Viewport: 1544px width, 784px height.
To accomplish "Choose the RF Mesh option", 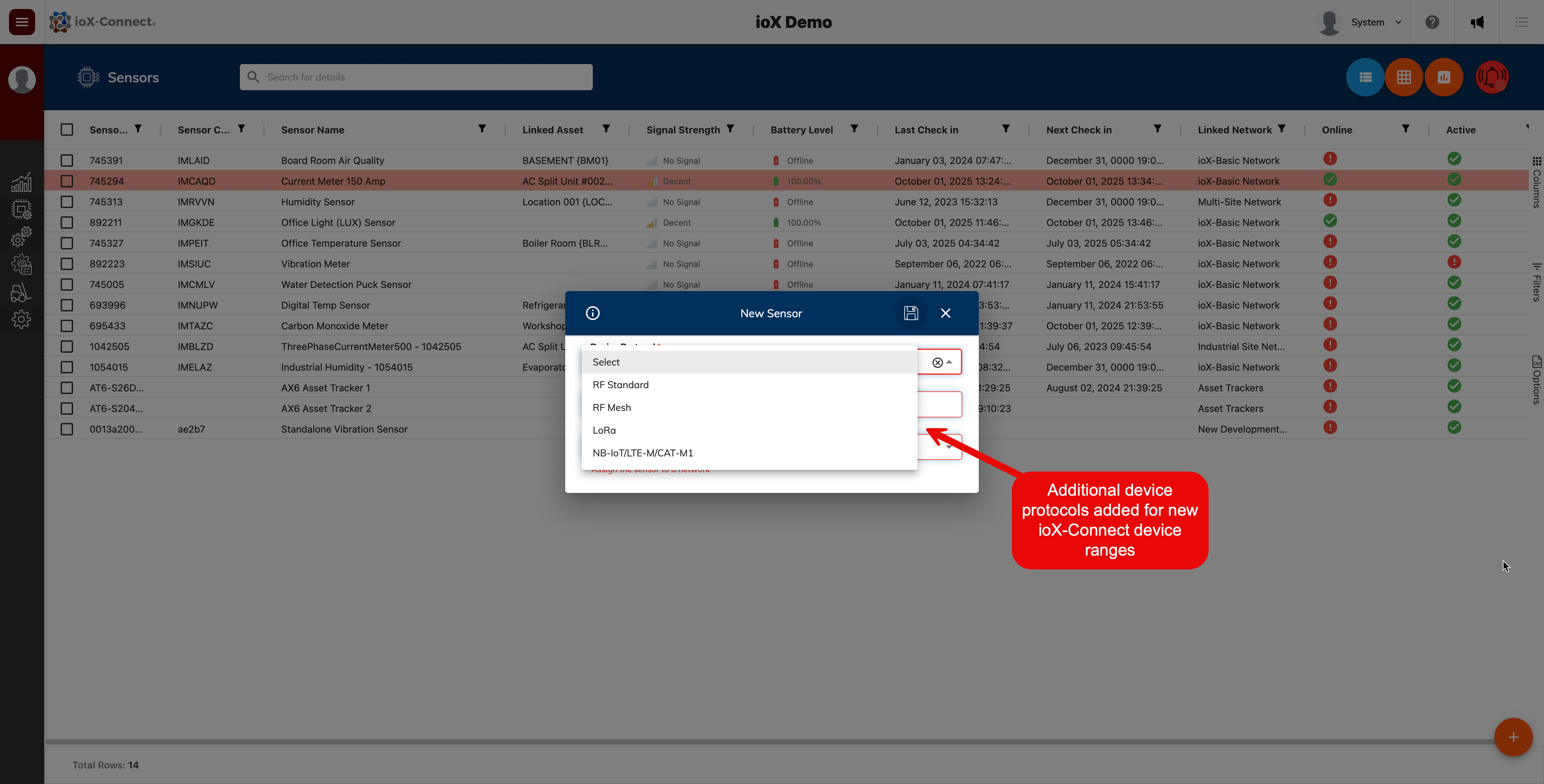I will [x=611, y=407].
